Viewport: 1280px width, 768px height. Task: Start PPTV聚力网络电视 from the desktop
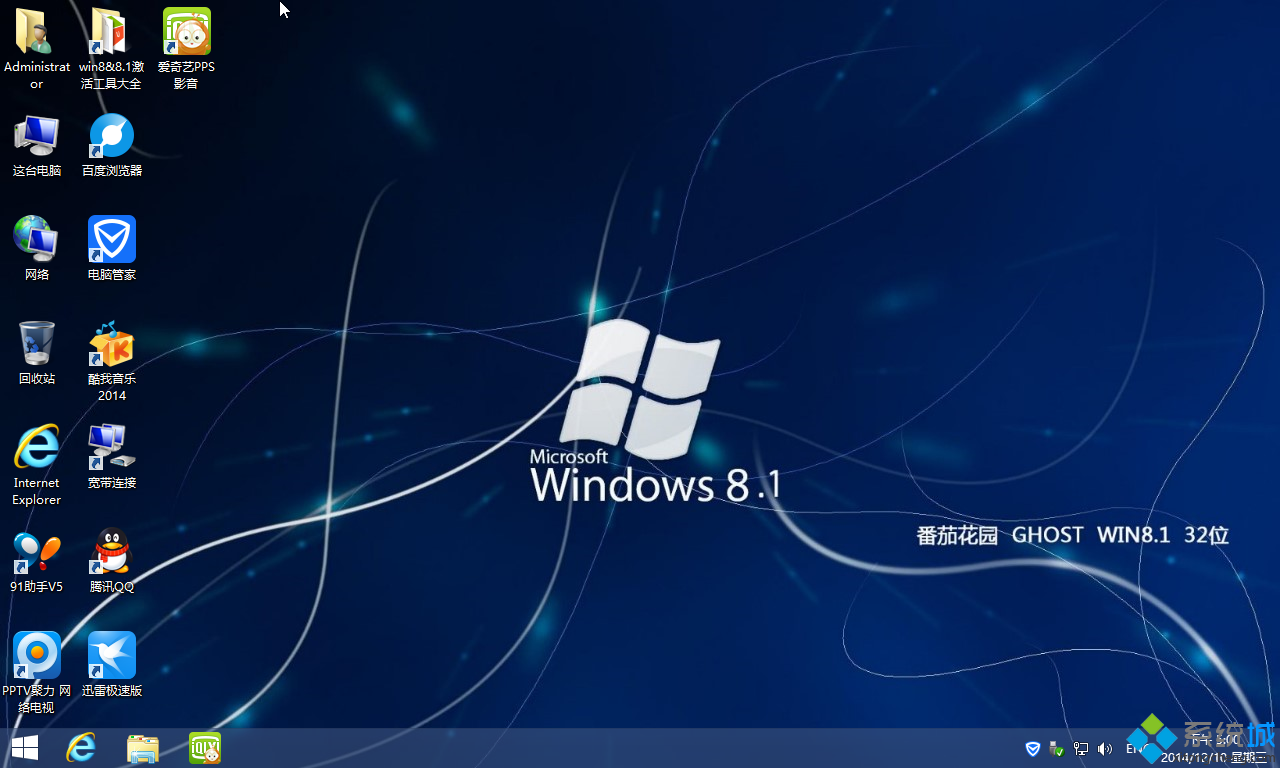(36, 656)
